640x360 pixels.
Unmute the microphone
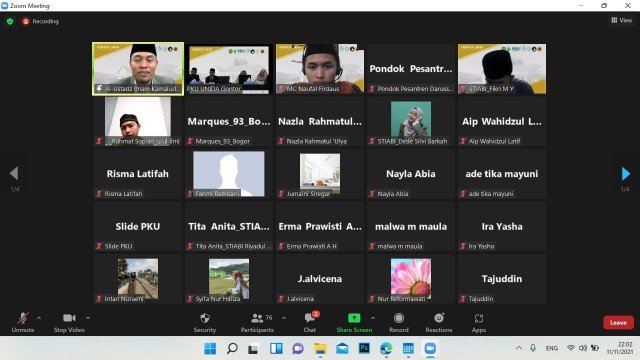(x=23, y=322)
